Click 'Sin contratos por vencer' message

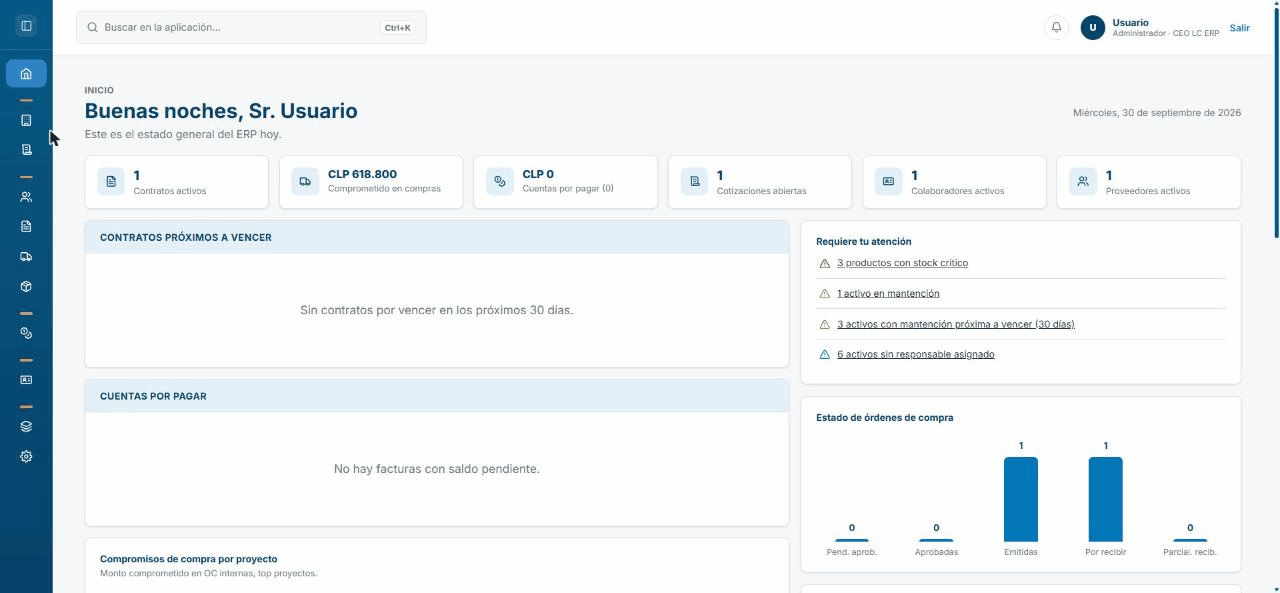pyautogui.click(x=437, y=310)
